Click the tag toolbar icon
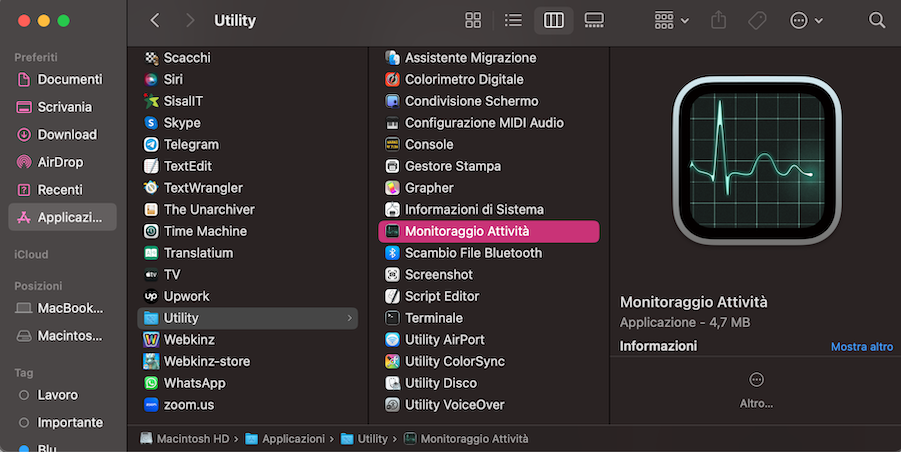 click(757, 21)
